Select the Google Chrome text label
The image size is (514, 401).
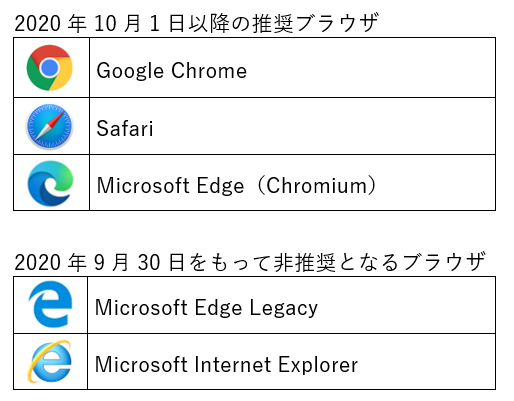pyautogui.click(x=172, y=71)
